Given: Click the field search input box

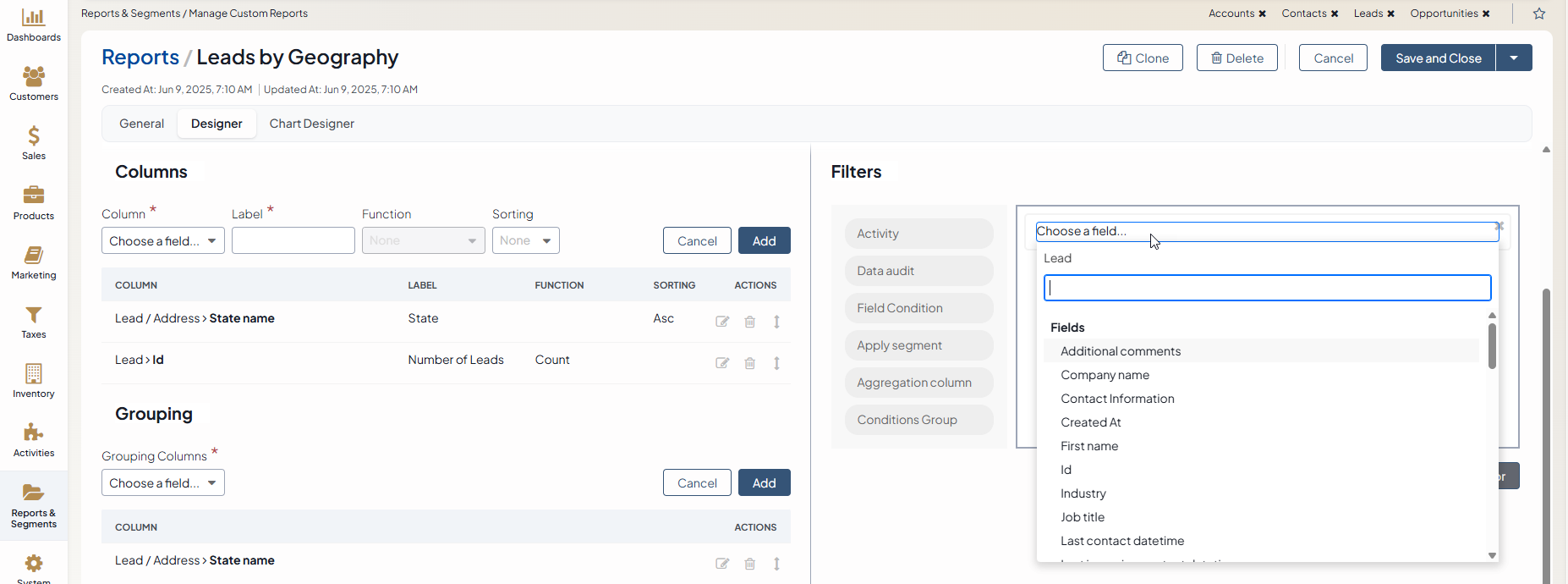Looking at the screenshot, I should click(x=1266, y=288).
